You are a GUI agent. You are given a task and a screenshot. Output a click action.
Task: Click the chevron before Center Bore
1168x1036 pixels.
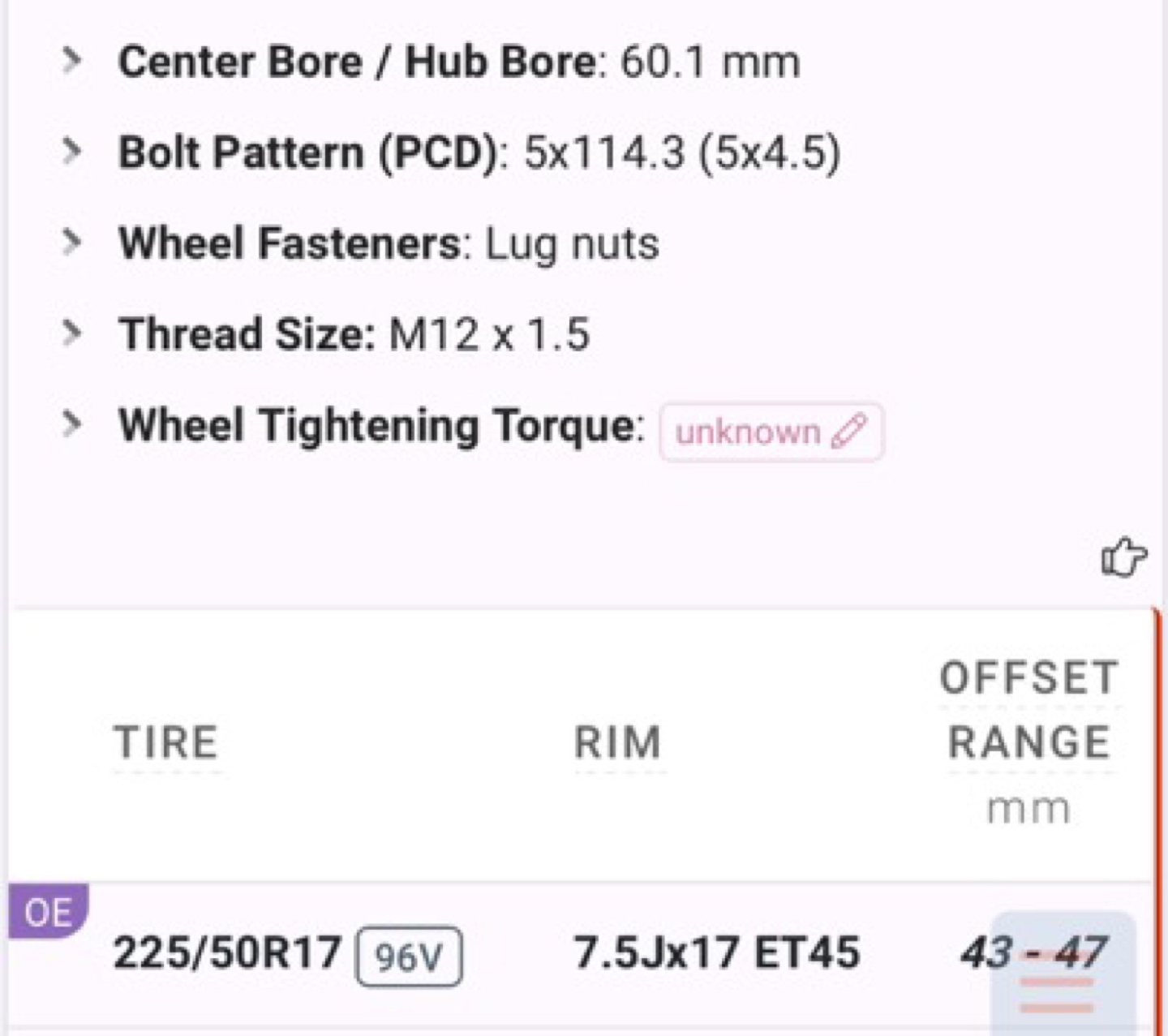click(72, 60)
